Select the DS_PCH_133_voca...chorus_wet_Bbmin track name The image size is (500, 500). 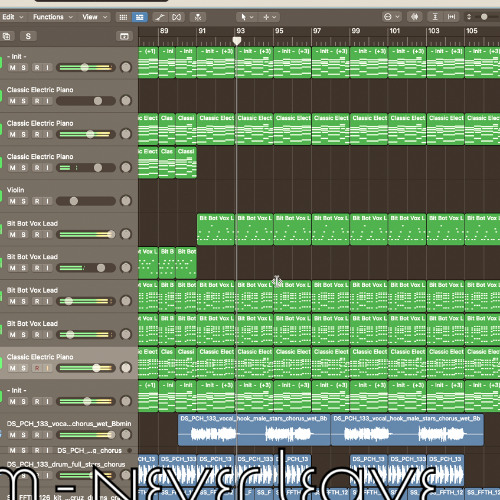(69, 424)
